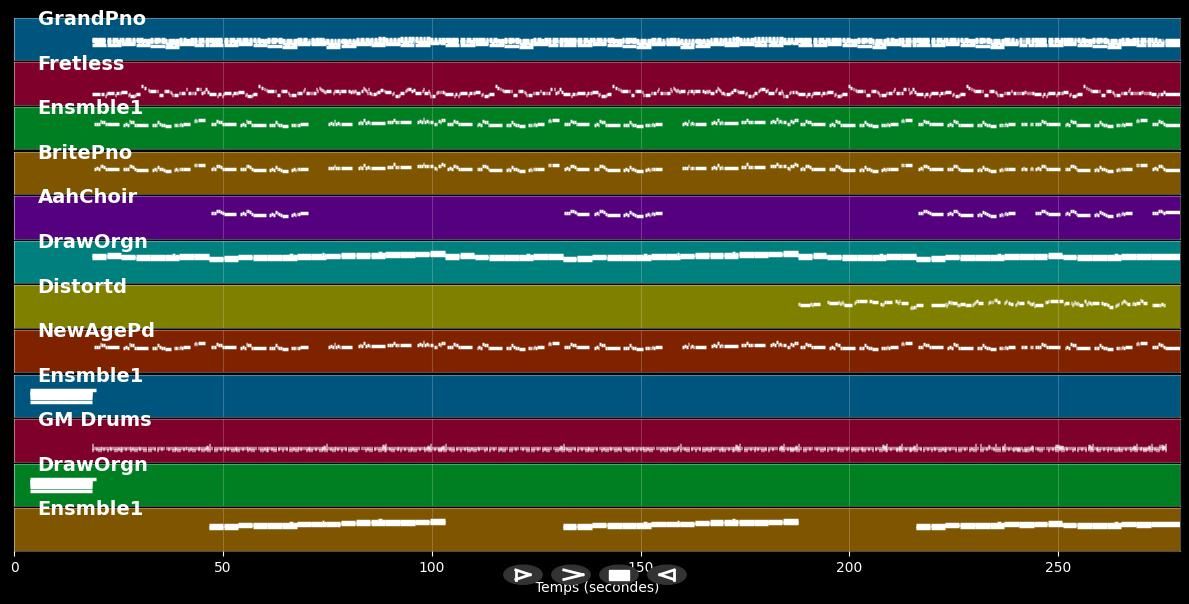The height and width of the screenshot is (604, 1189).
Task: Click the left-pointing triangle playback button
Action: tap(667, 575)
